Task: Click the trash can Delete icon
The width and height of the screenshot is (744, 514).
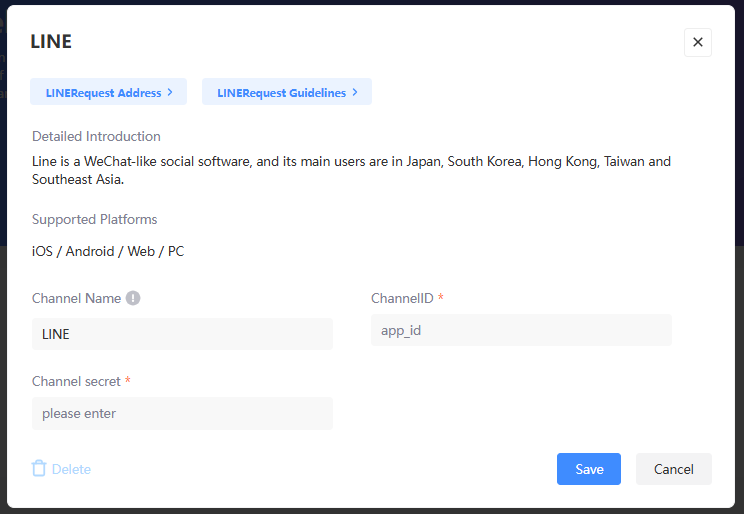Action: (x=39, y=468)
